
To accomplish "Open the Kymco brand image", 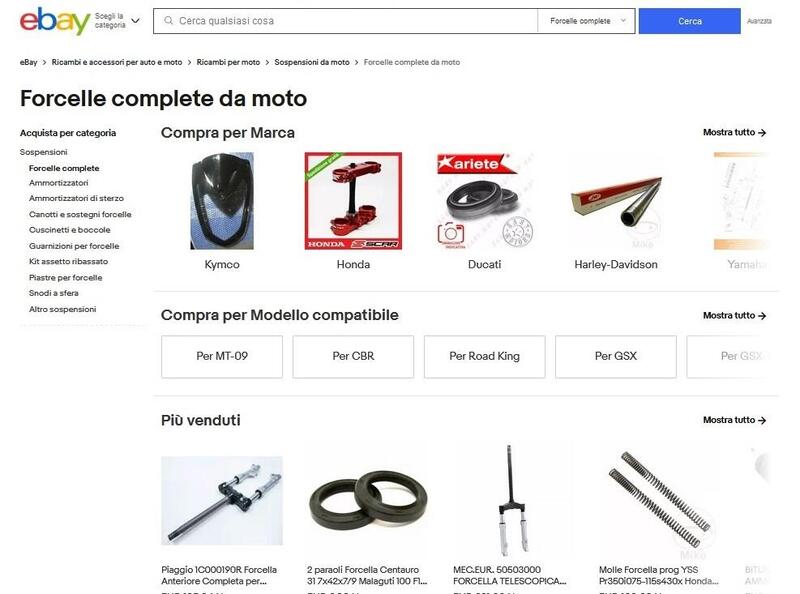I will (222, 201).
